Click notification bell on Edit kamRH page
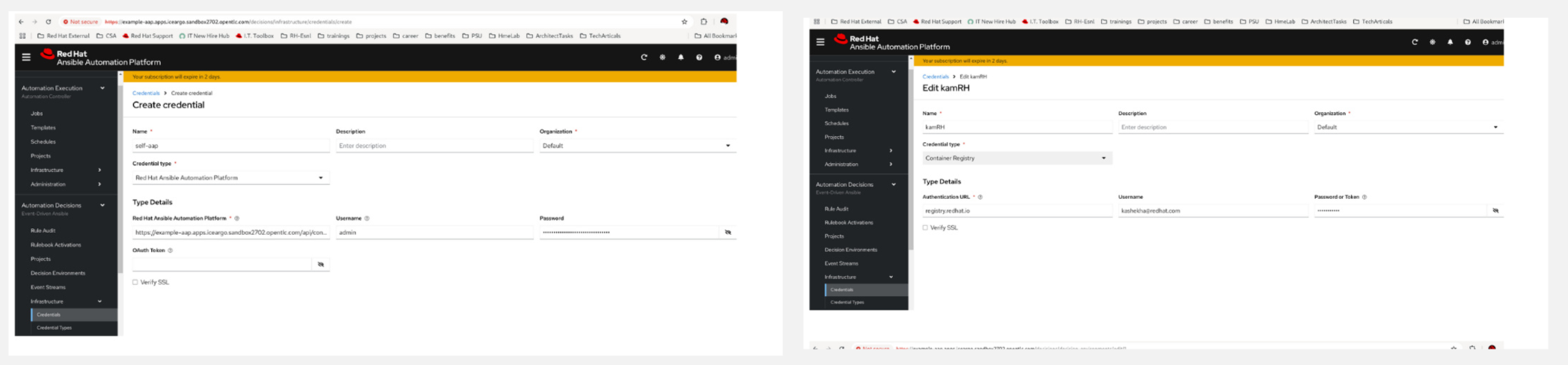The image size is (1568, 365). pos(1450,42)
